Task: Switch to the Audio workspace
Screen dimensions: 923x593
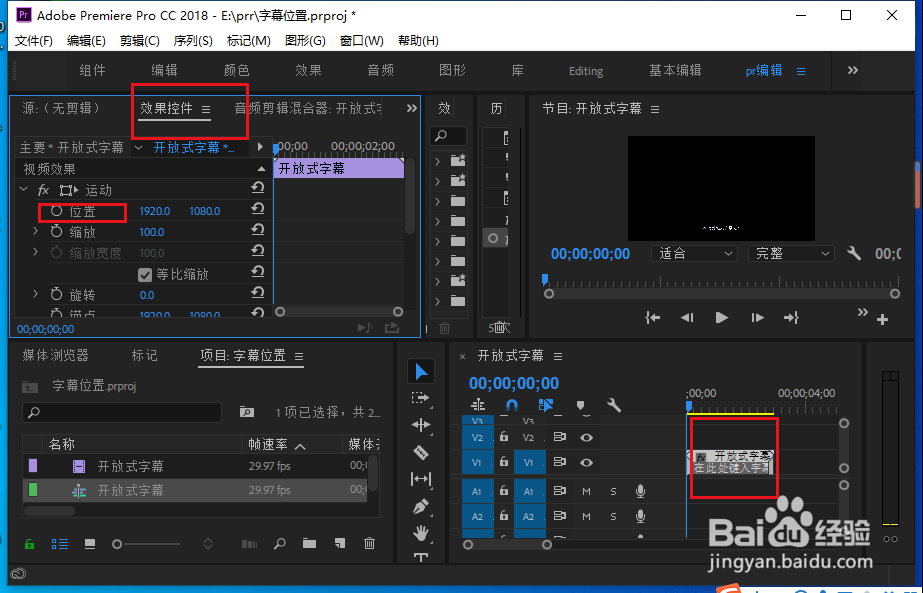Action: 380,71
